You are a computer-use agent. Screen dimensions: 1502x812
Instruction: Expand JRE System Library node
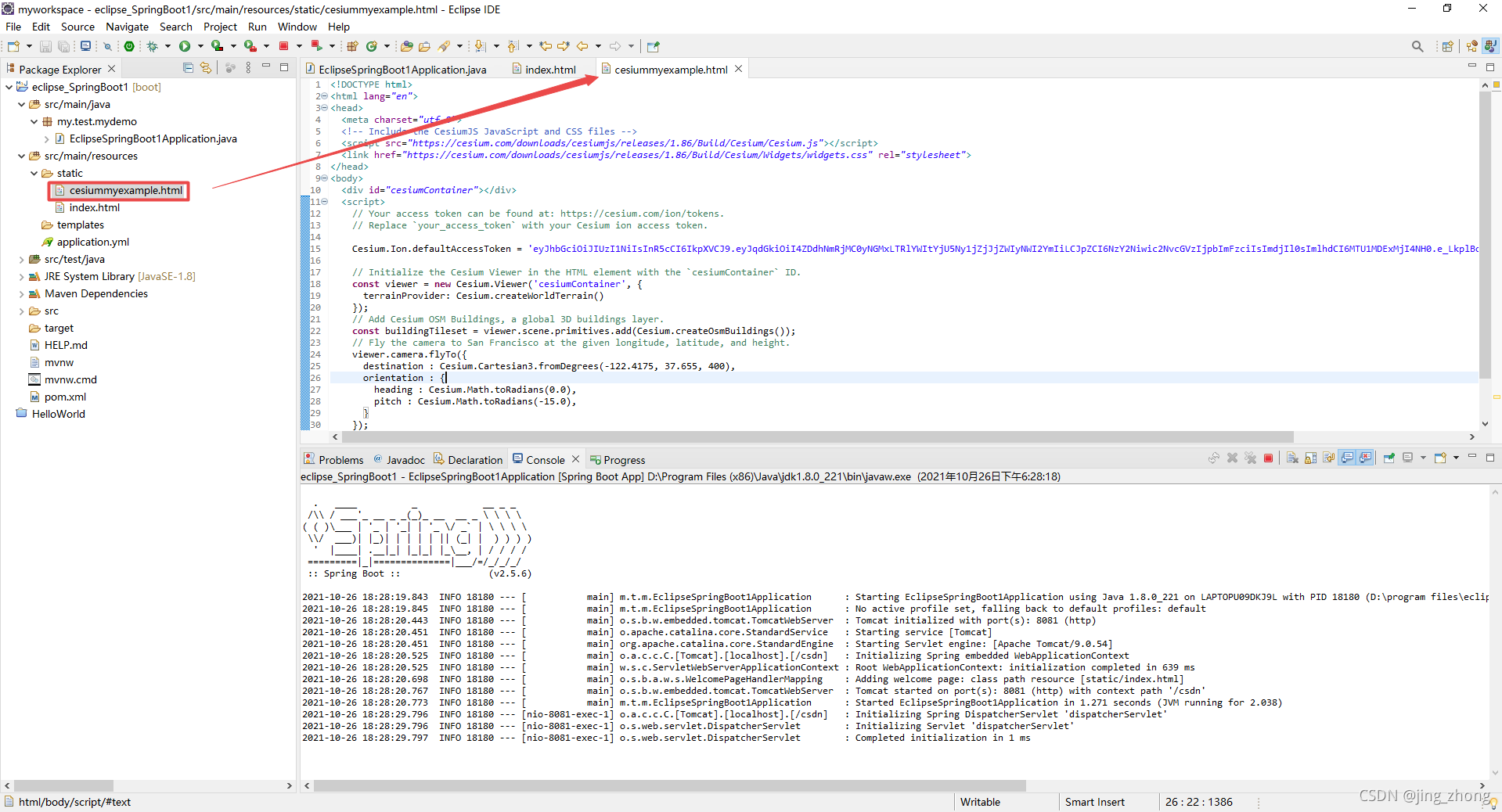pos(21,276)
